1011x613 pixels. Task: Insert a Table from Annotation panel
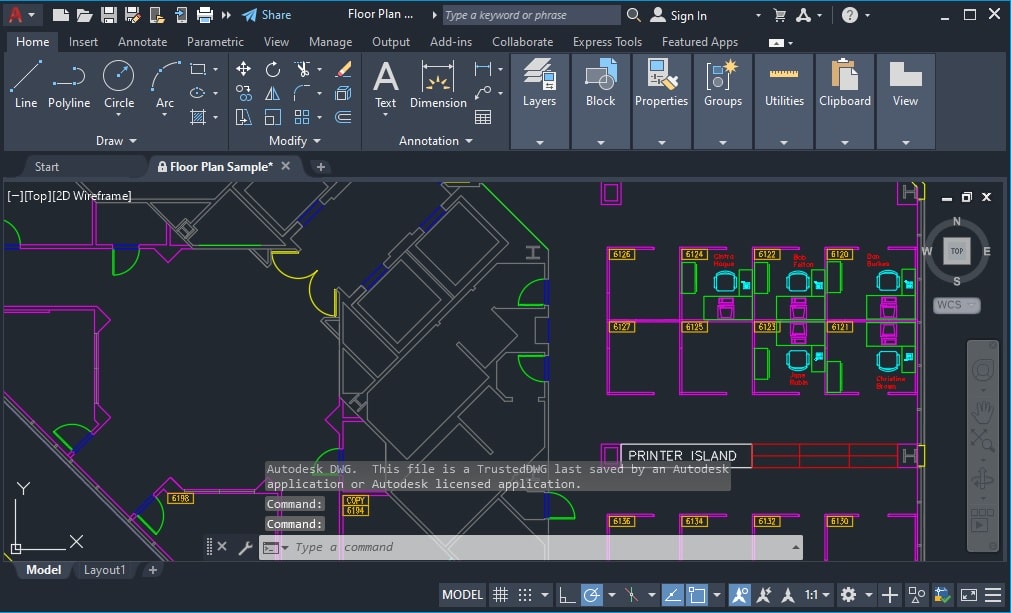482,117
